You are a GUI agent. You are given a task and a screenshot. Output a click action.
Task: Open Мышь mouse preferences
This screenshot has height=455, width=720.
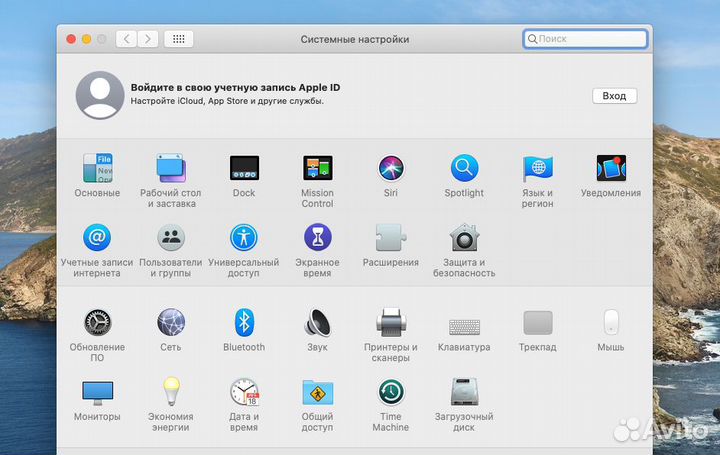pos(611,322)
